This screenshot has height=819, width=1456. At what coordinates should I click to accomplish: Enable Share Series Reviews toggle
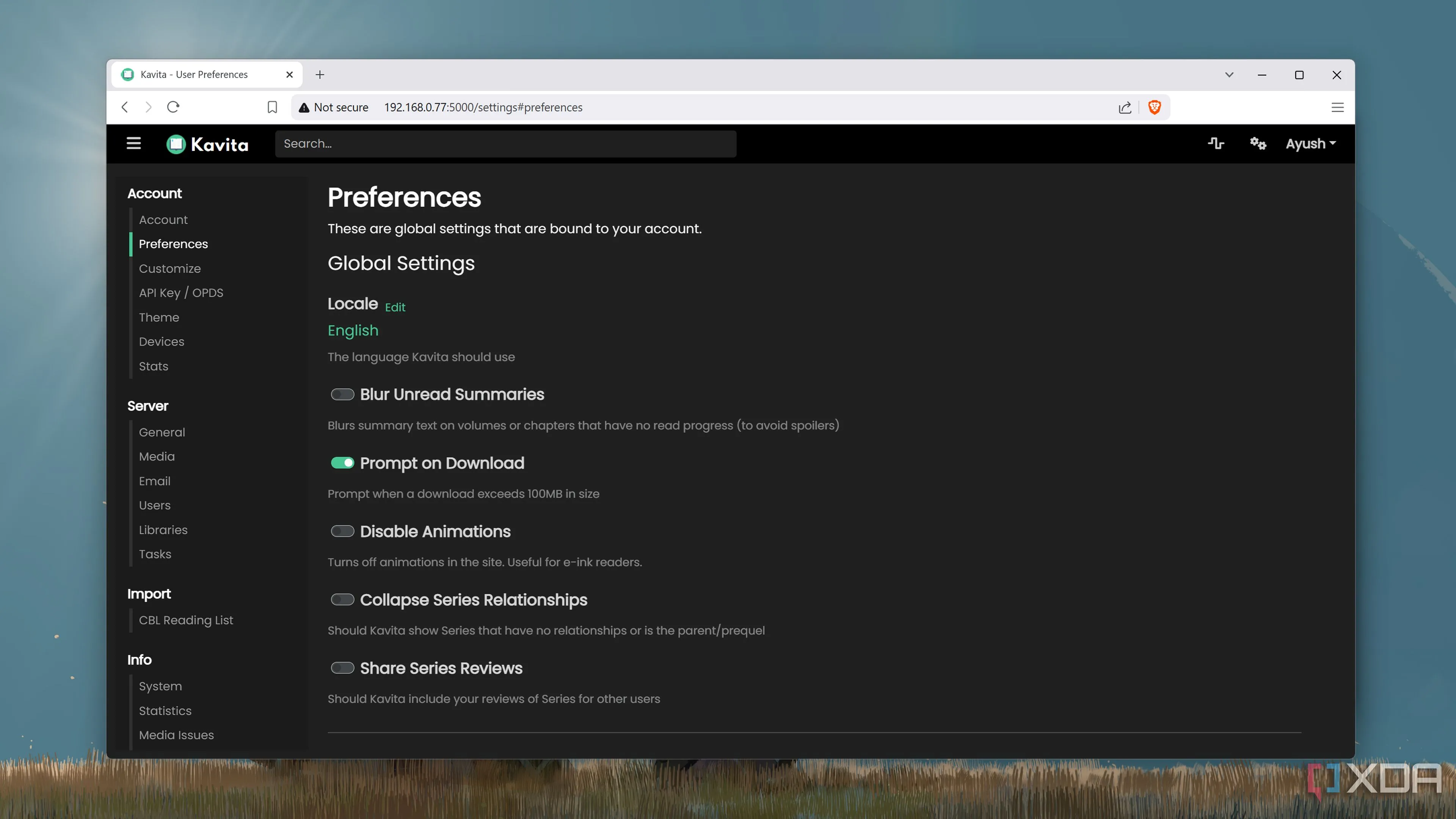342,668
